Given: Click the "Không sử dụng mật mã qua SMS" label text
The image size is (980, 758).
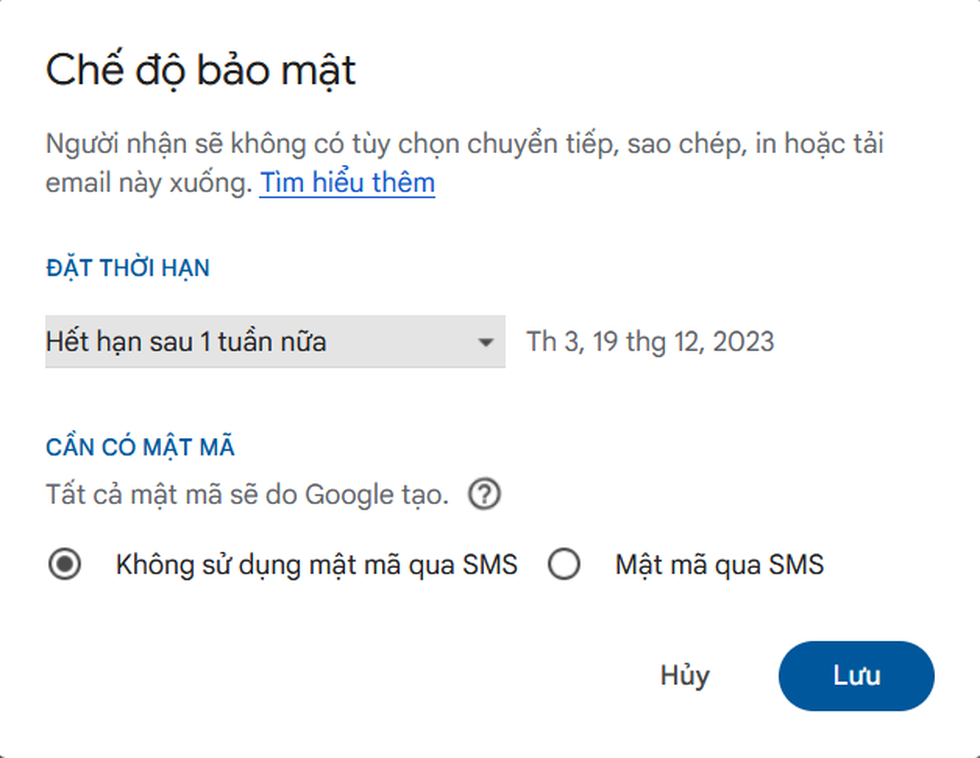Looking at the screenshot, I should pos(316,565).
